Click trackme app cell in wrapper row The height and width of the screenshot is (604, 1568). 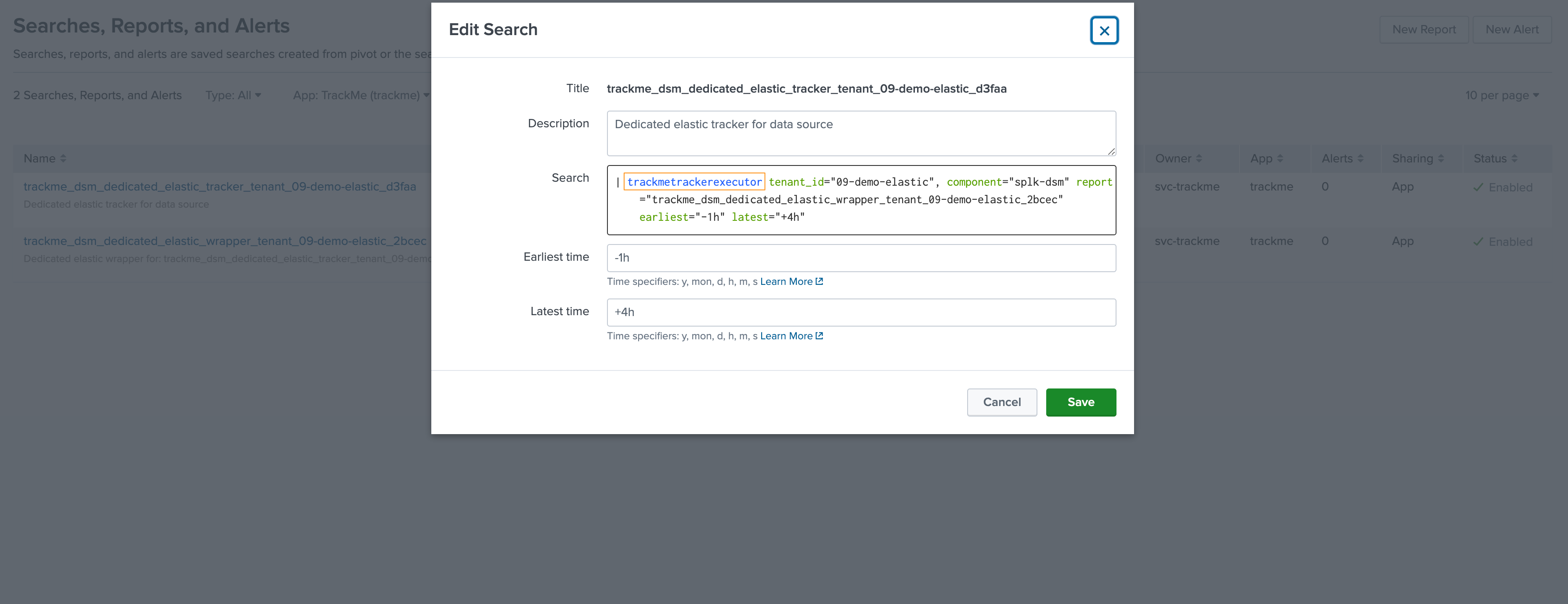pos(1271,241)
